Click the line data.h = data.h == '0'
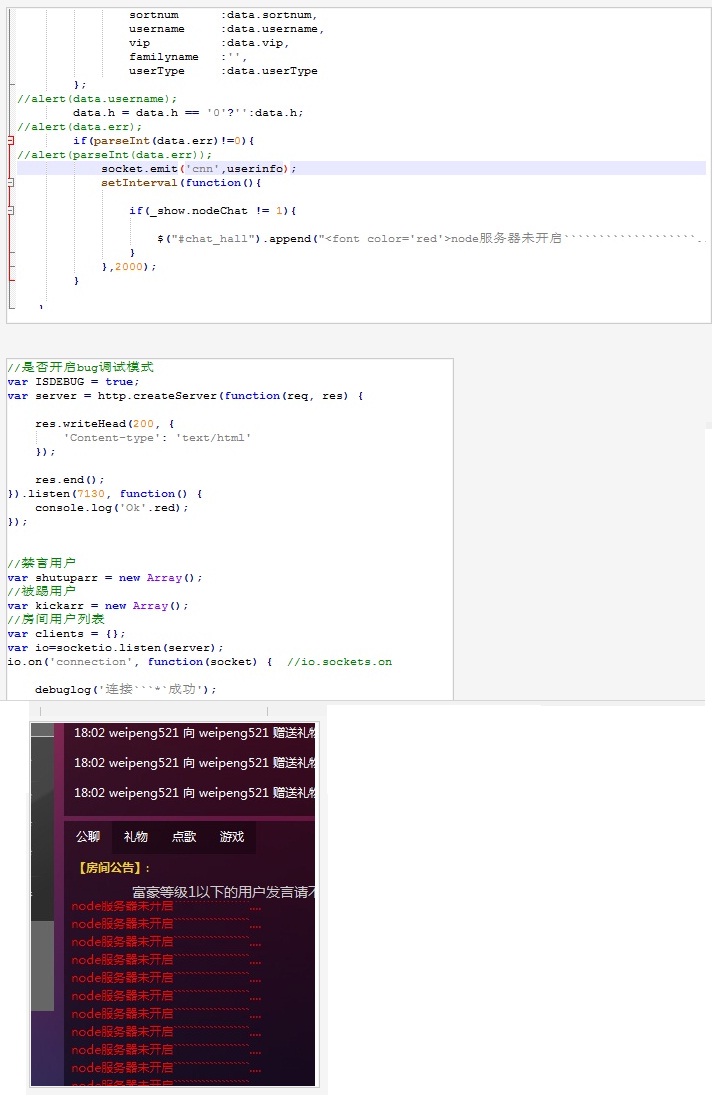The width and height of the screenshot is (714, 1096). pos(188,113)
